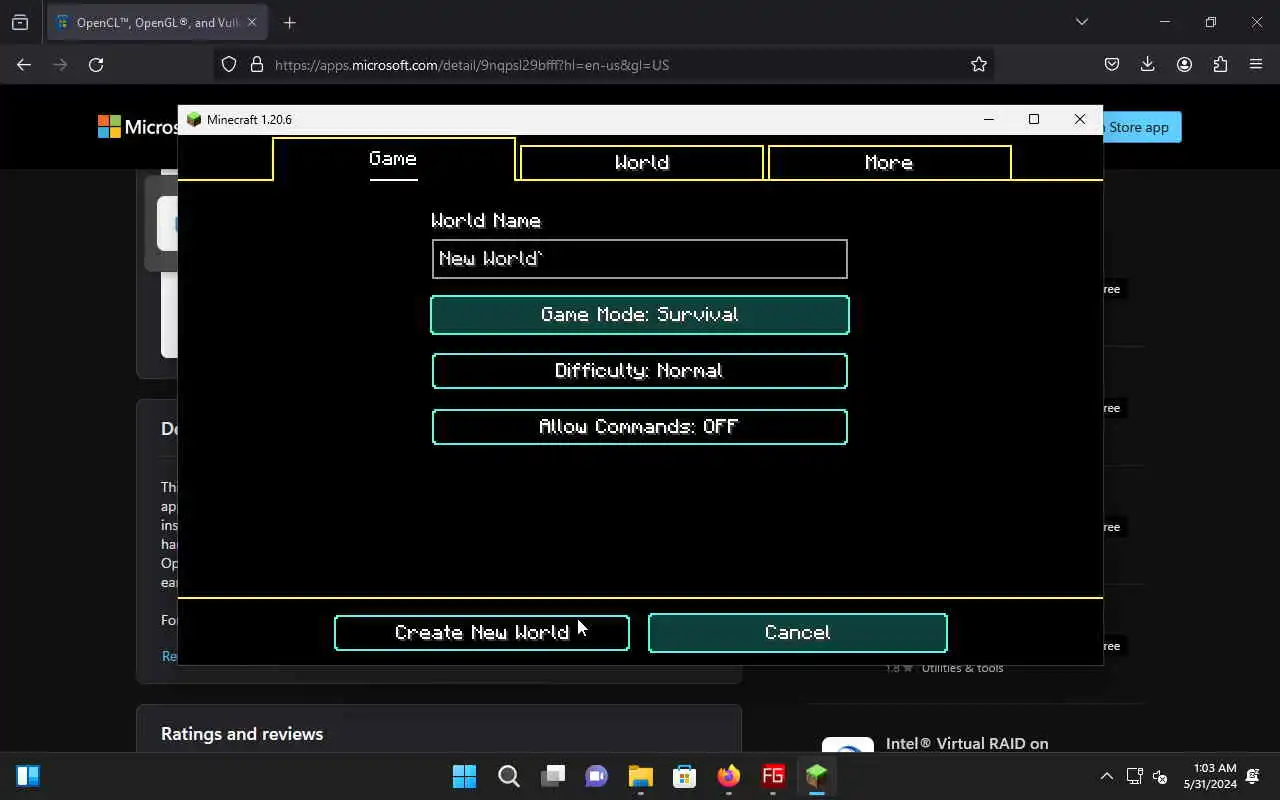Go back in the Firefox browser

[x=24, y=64]
